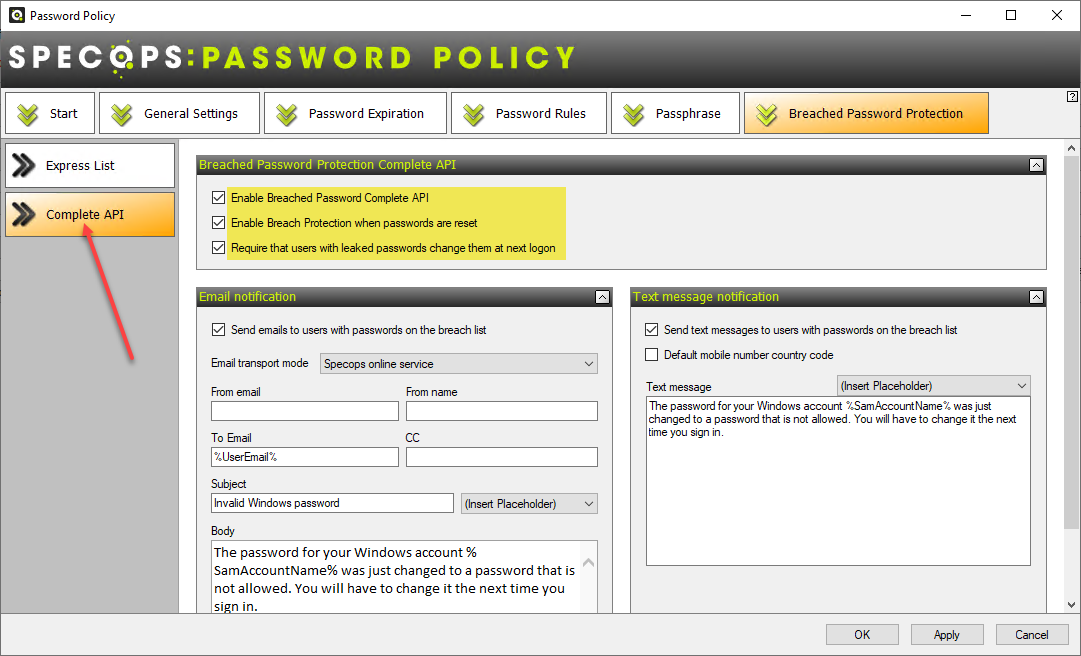Go to Password Rules tab
Screen dimensions: 1081x656
tap(529, 113)
